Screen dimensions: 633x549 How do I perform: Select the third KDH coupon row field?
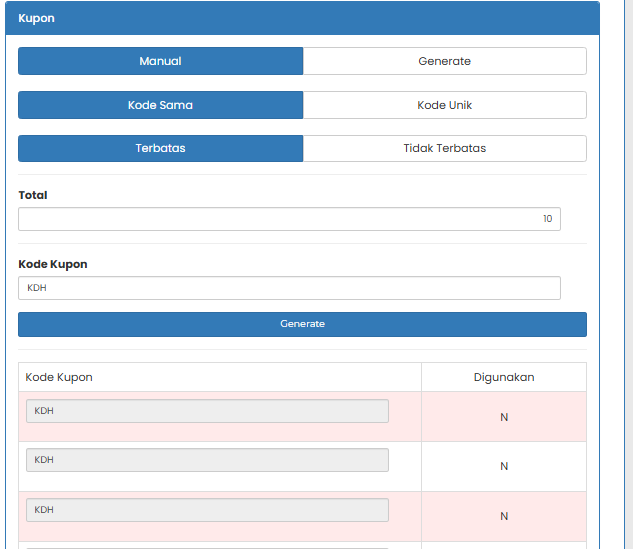pos(207,510)
